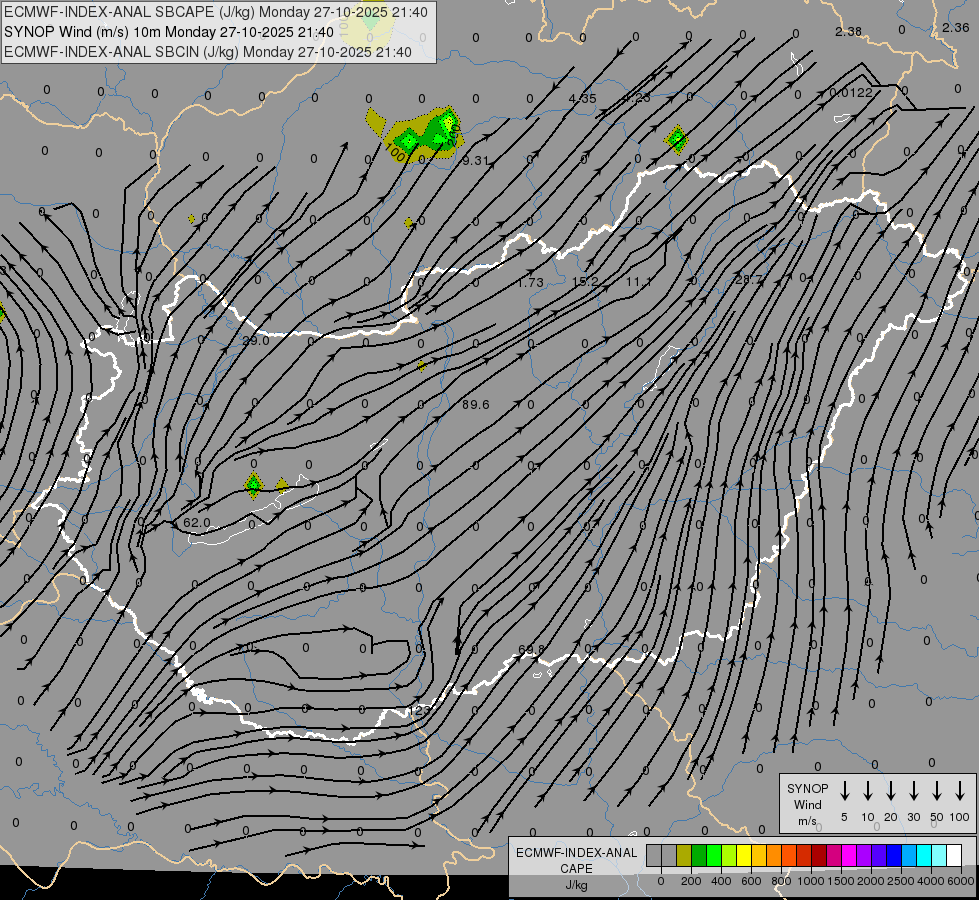This screenshot has width=979, height=900.
Task: Click the 30 m/s wind arrow in legend
Action: click(x=913, y=791)
